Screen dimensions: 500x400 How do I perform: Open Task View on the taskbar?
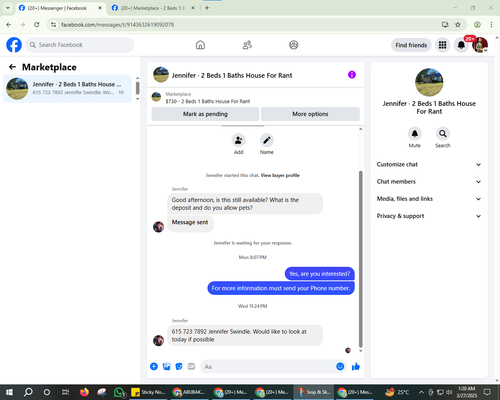click(65, 392)
